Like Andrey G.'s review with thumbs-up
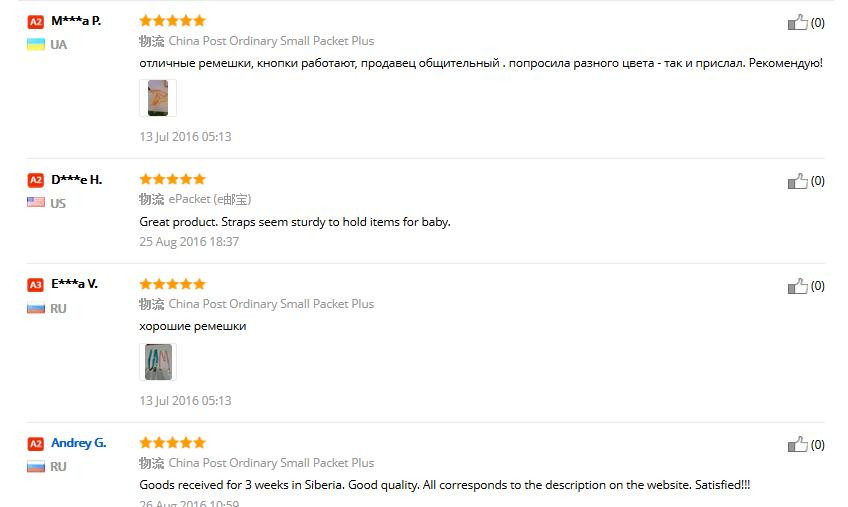The width and height of the screenshot is (848, 507). pyautogui.click(x=797, y=445)
